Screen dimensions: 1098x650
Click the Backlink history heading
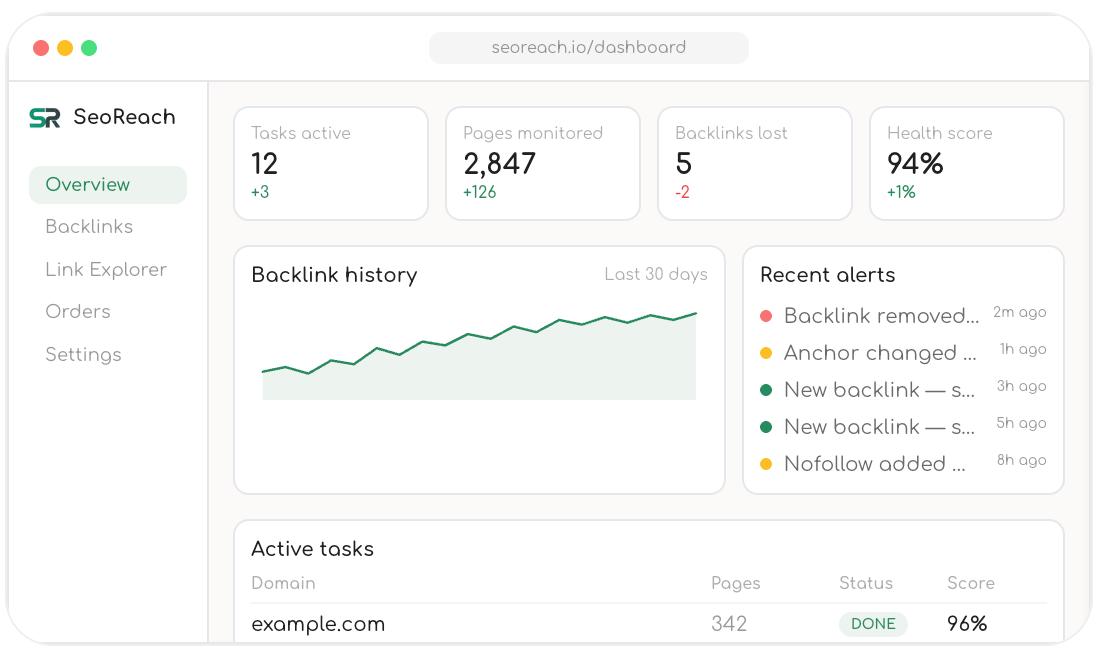click(334, 275)
